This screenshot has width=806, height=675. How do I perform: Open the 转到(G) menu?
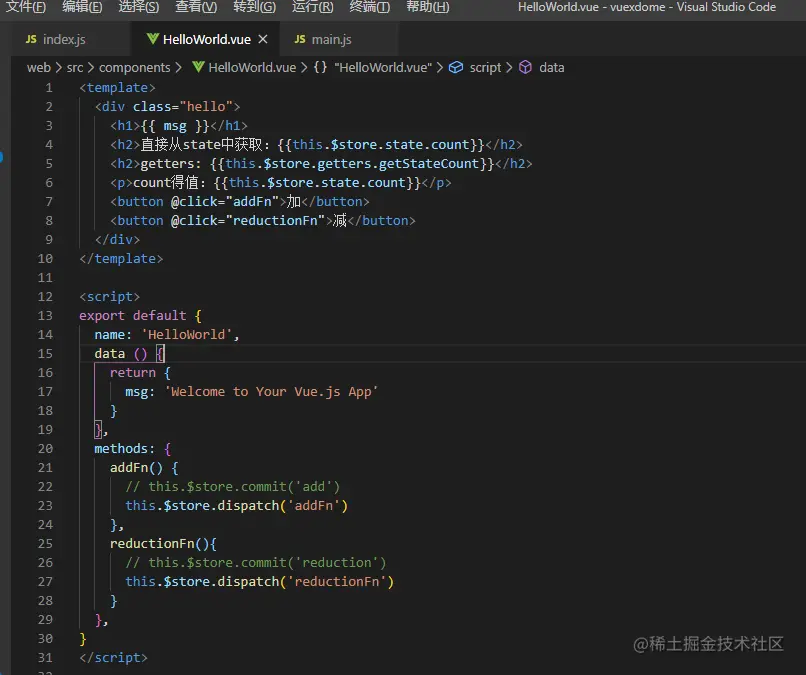pos(254,7)
